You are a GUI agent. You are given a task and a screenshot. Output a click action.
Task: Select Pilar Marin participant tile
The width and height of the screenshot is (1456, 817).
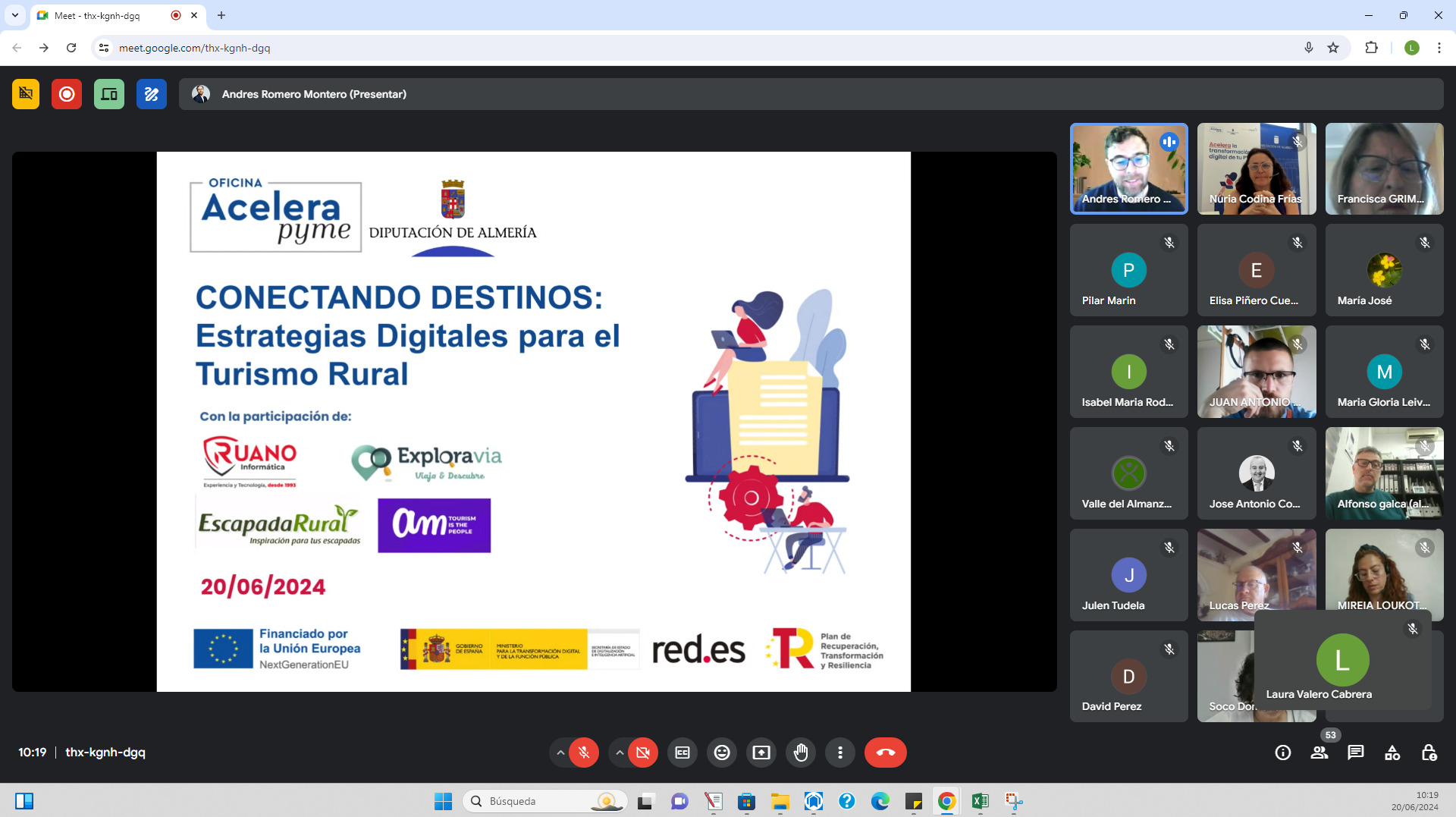click(1129, 270)
